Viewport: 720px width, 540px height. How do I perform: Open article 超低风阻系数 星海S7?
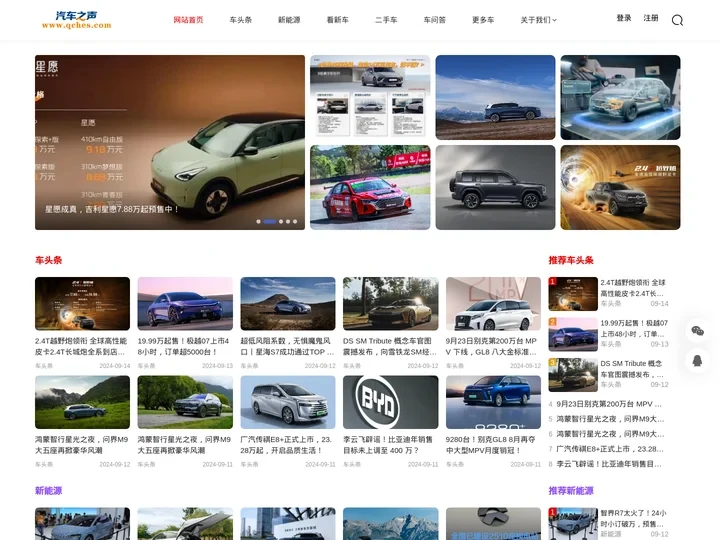(287, 346)
